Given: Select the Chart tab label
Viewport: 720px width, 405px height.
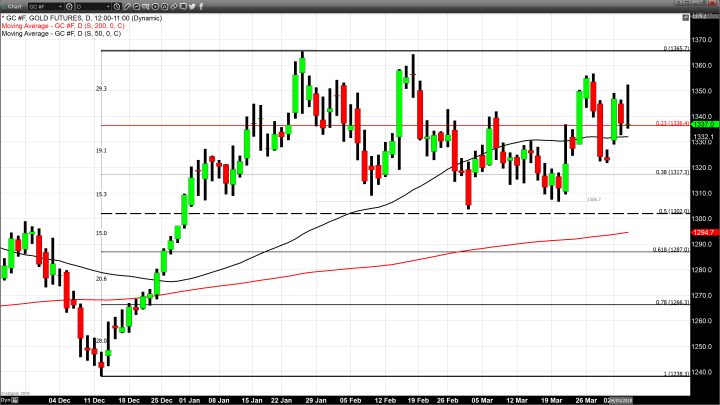Looking at the screenshot, I should 13,6.
